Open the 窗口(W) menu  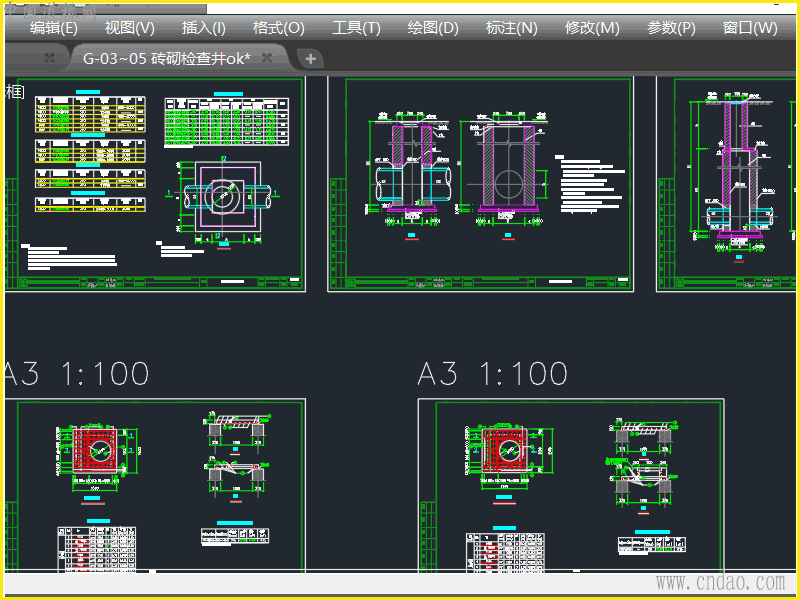[x=750, y=28]
